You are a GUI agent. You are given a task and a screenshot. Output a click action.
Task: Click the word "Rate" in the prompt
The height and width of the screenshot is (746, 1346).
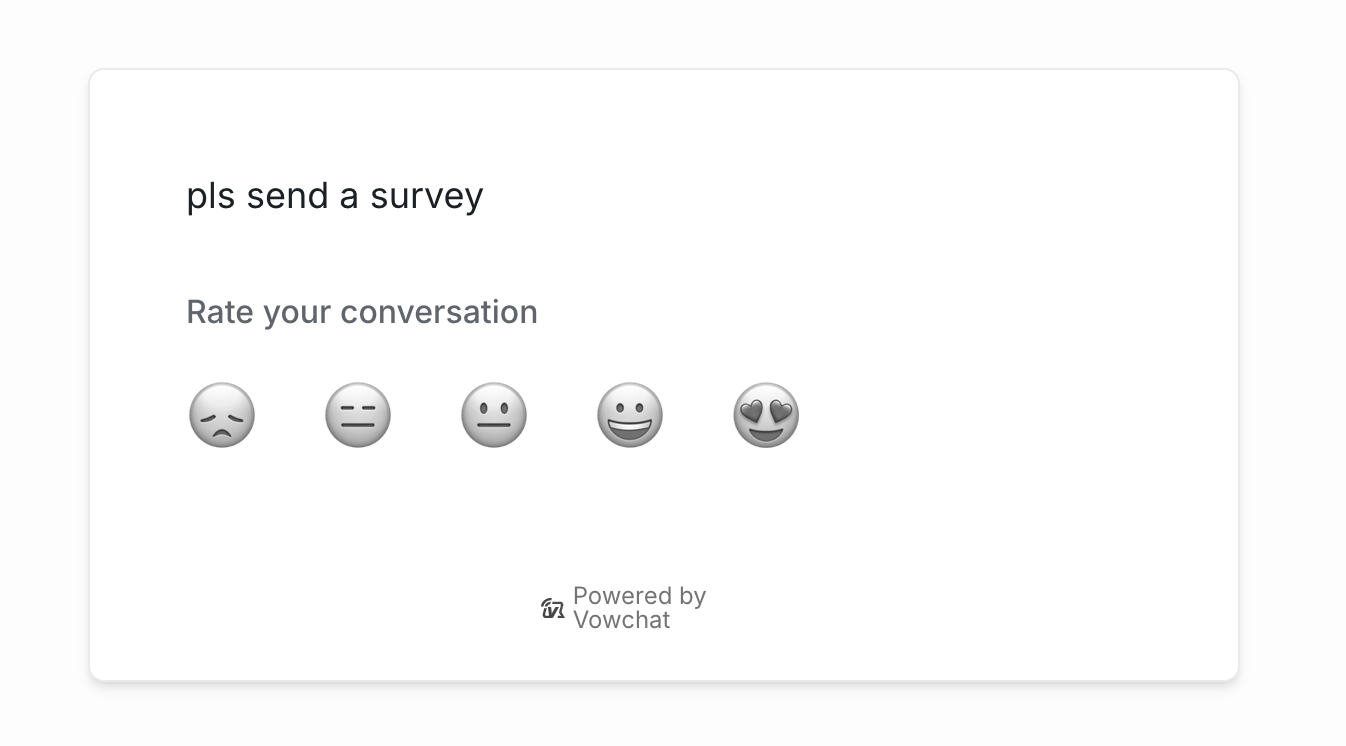click(220, 312)
